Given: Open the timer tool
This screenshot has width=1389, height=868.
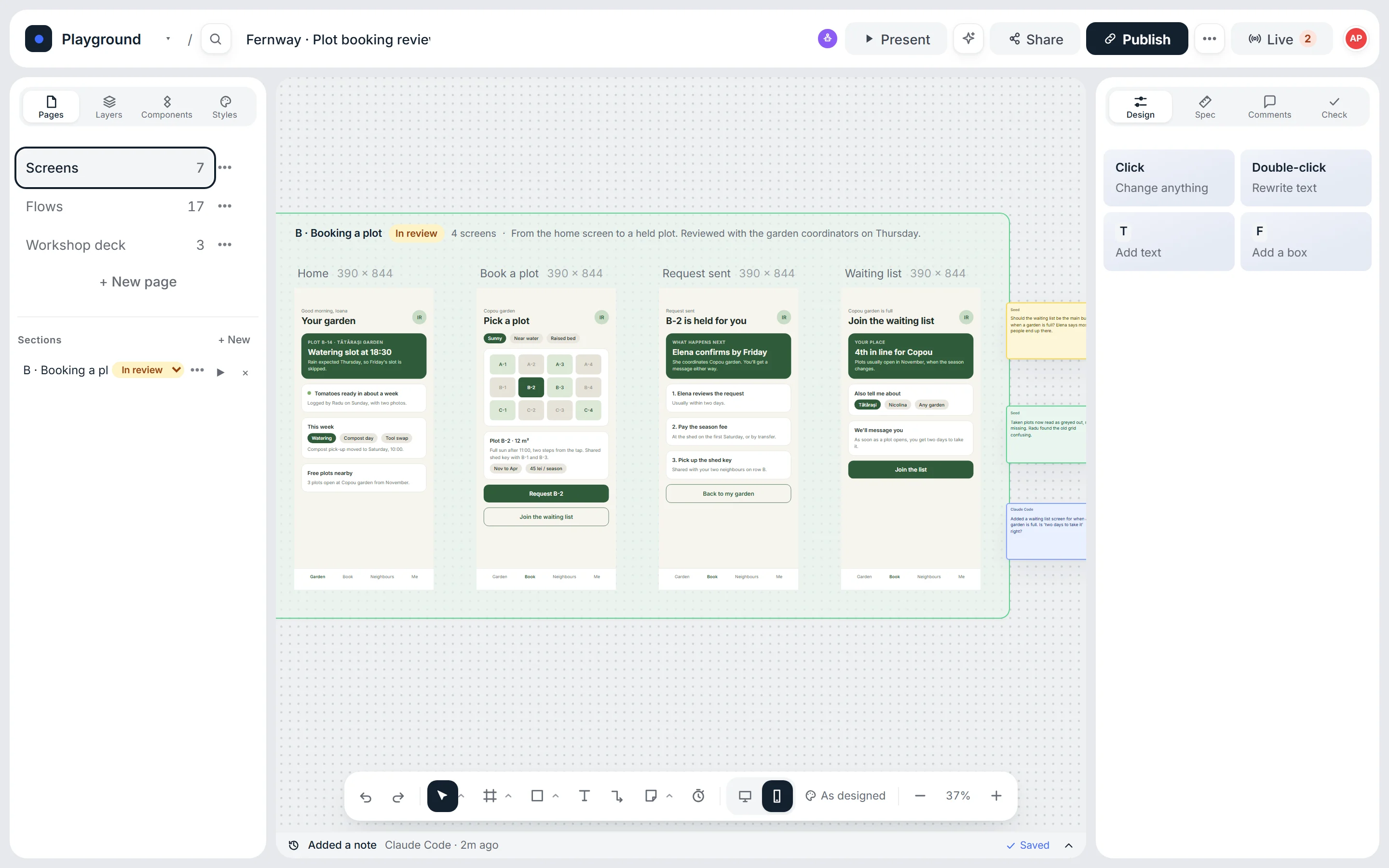Looking at the screenshot, I should tap(698, 796).
